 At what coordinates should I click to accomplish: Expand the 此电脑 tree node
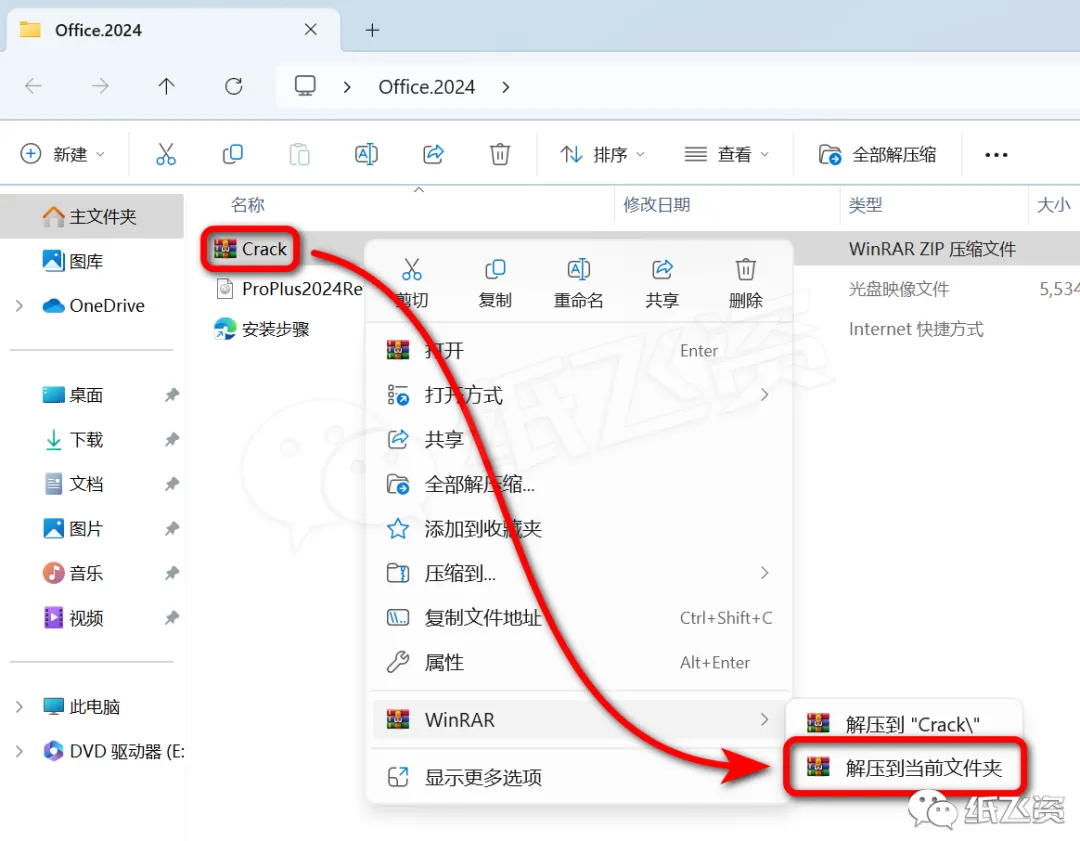(x=19, y=707)
